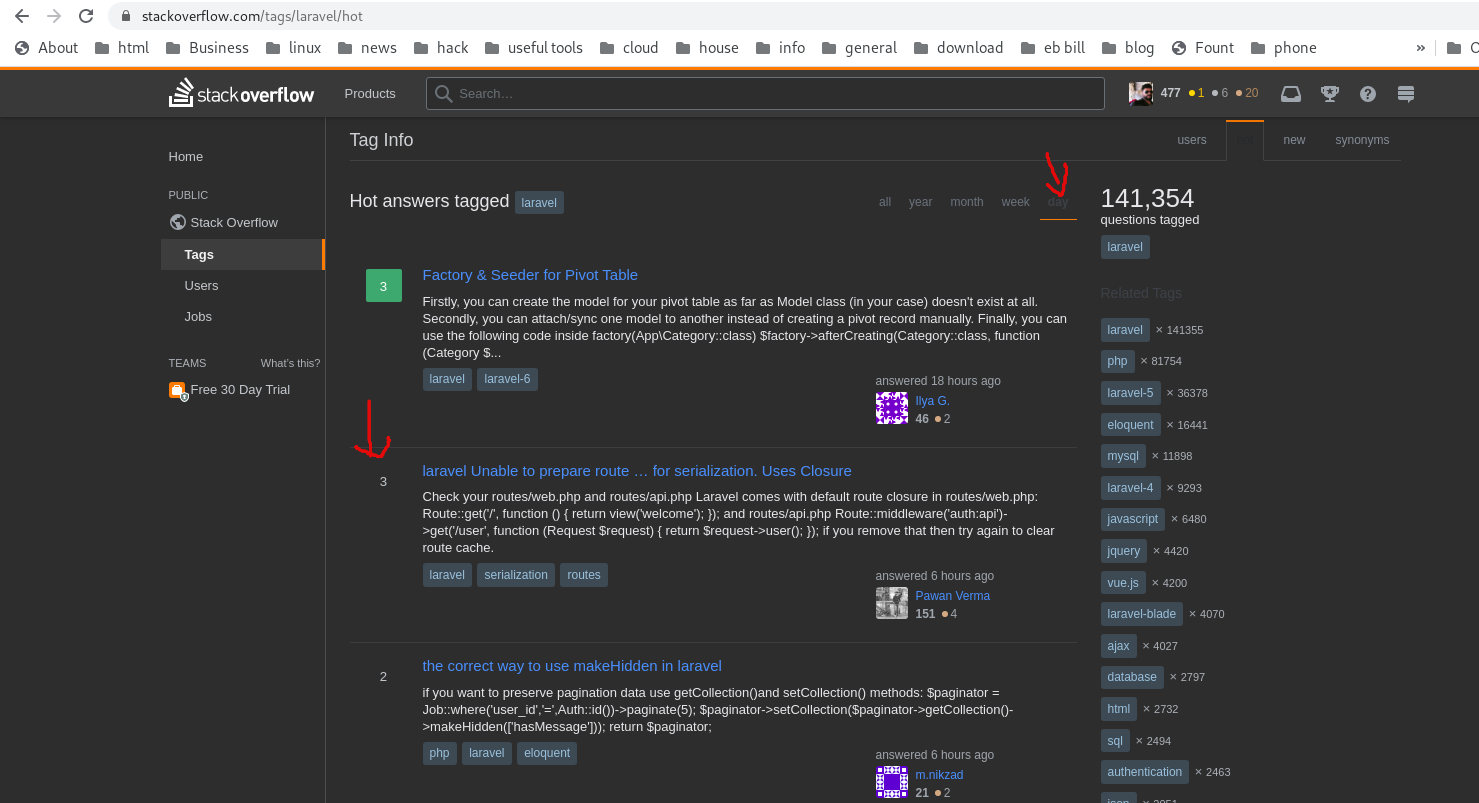Open Stack Overflow in sidebar
This screenshot has width=1479, height=803.
[224, 222]
